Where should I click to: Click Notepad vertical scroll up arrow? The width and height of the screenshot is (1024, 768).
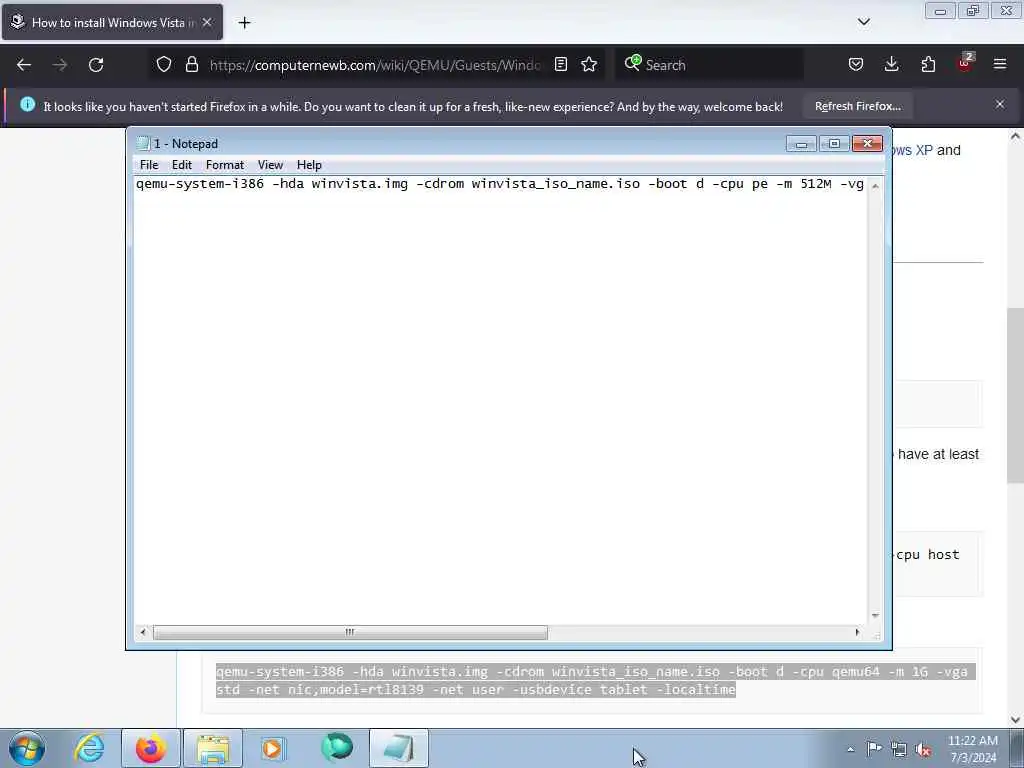[875, 186]
